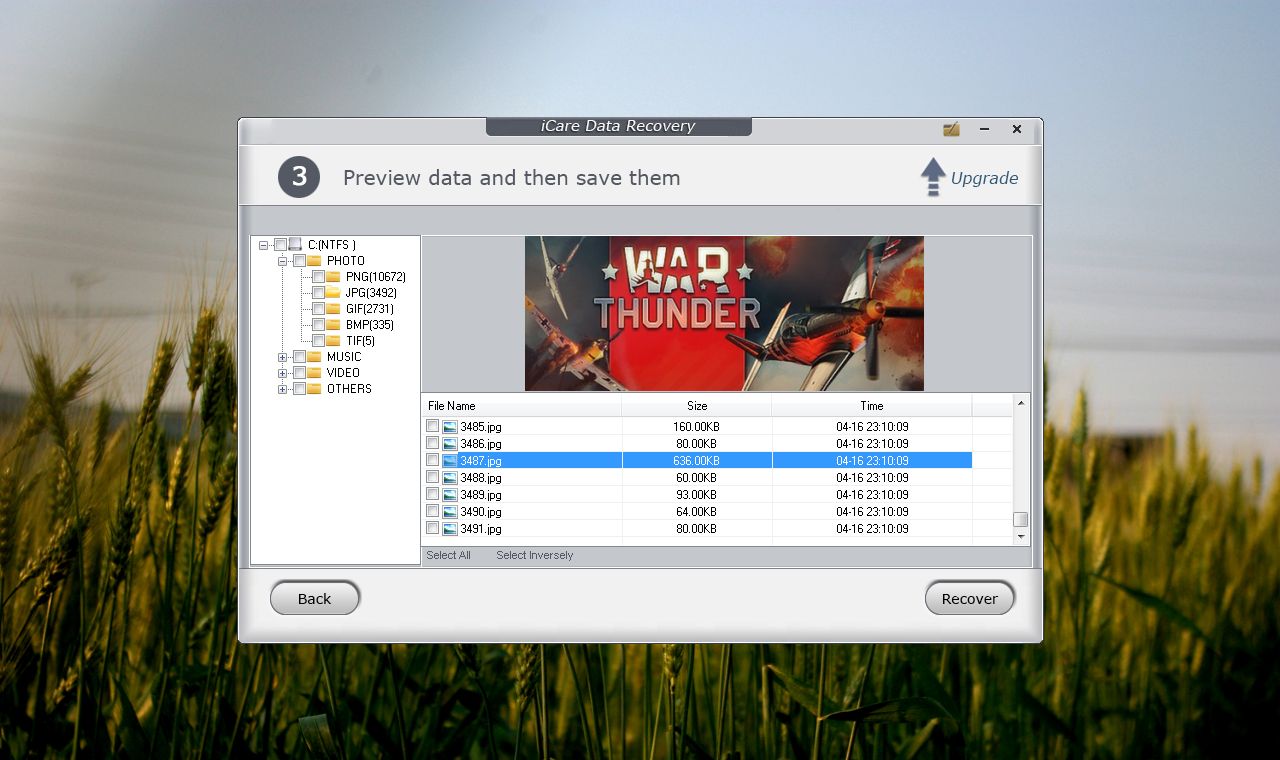Click the C:(NTFS) drive icon

point(295,244)
